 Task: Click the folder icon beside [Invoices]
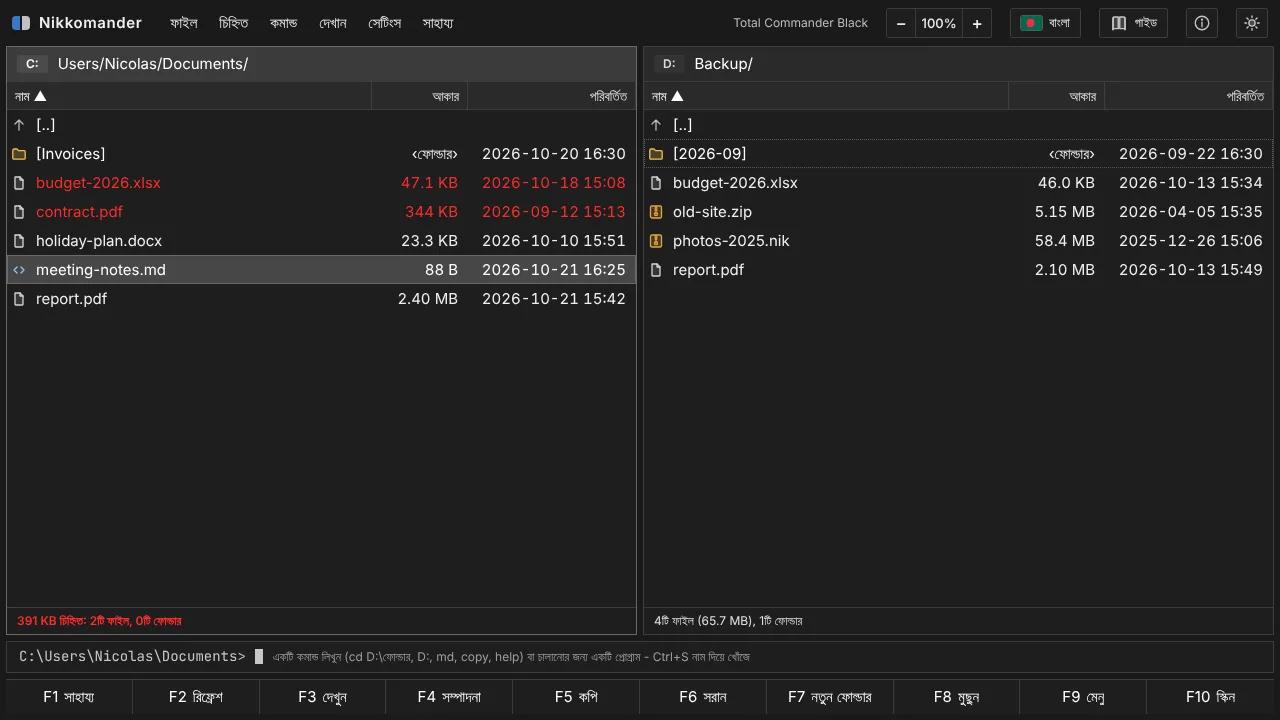click(19, 154)
